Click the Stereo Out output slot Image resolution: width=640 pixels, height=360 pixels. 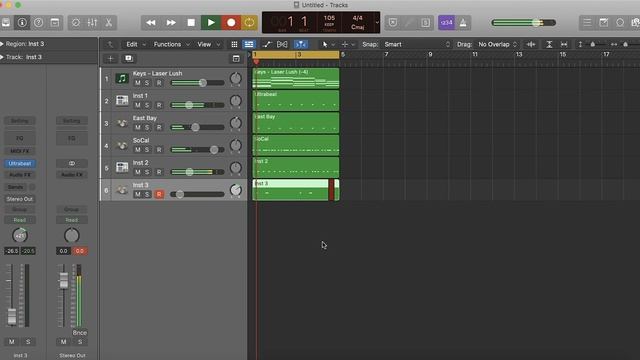[x=20, y=199]
